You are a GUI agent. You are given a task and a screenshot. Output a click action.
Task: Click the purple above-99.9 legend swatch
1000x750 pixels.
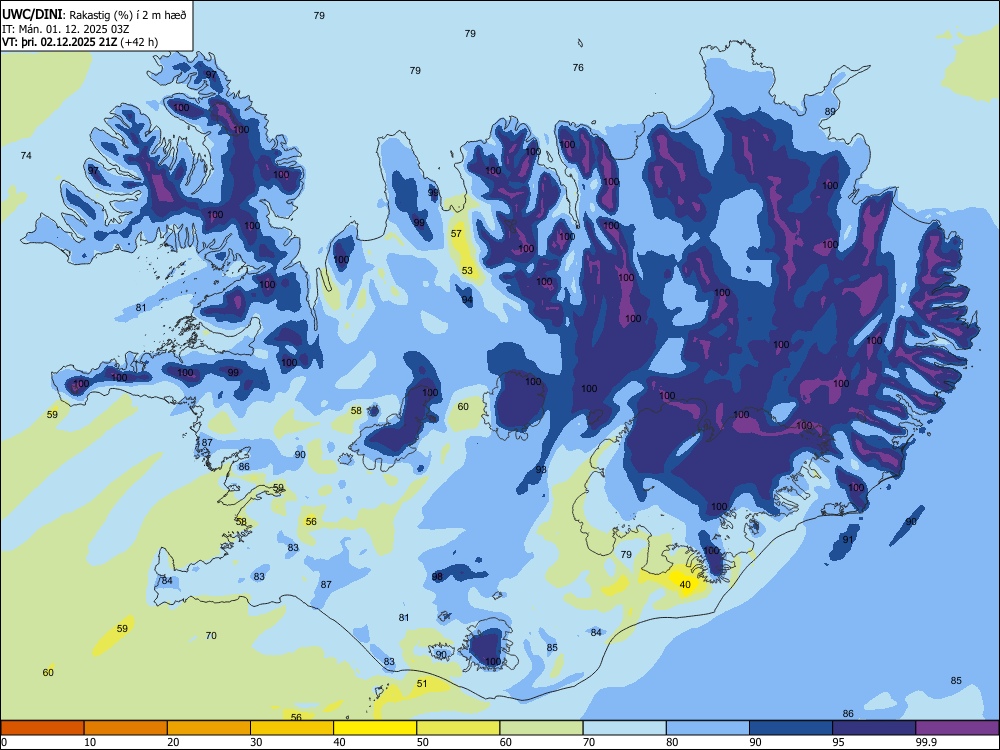click(957, 728)
